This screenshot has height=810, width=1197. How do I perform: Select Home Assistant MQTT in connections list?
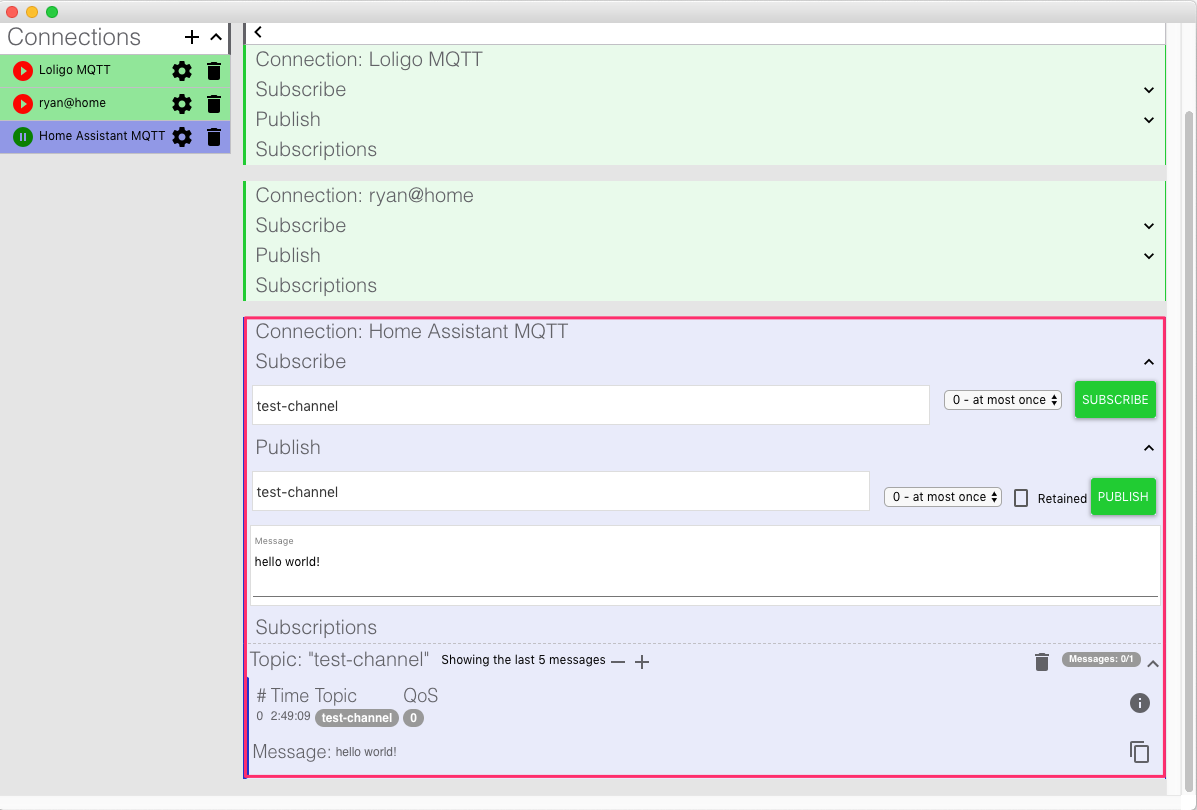(102, 136)
